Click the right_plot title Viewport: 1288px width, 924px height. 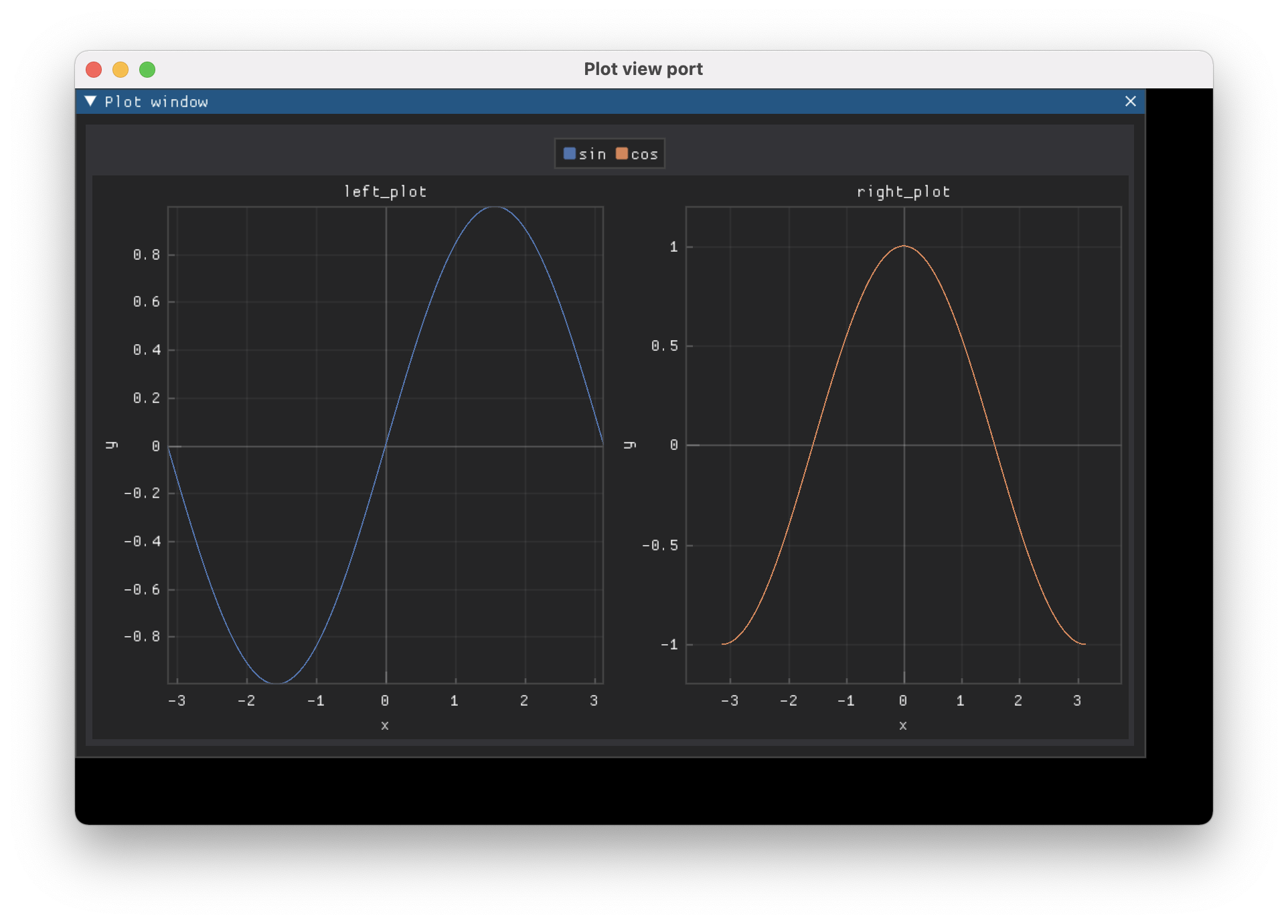903,191
